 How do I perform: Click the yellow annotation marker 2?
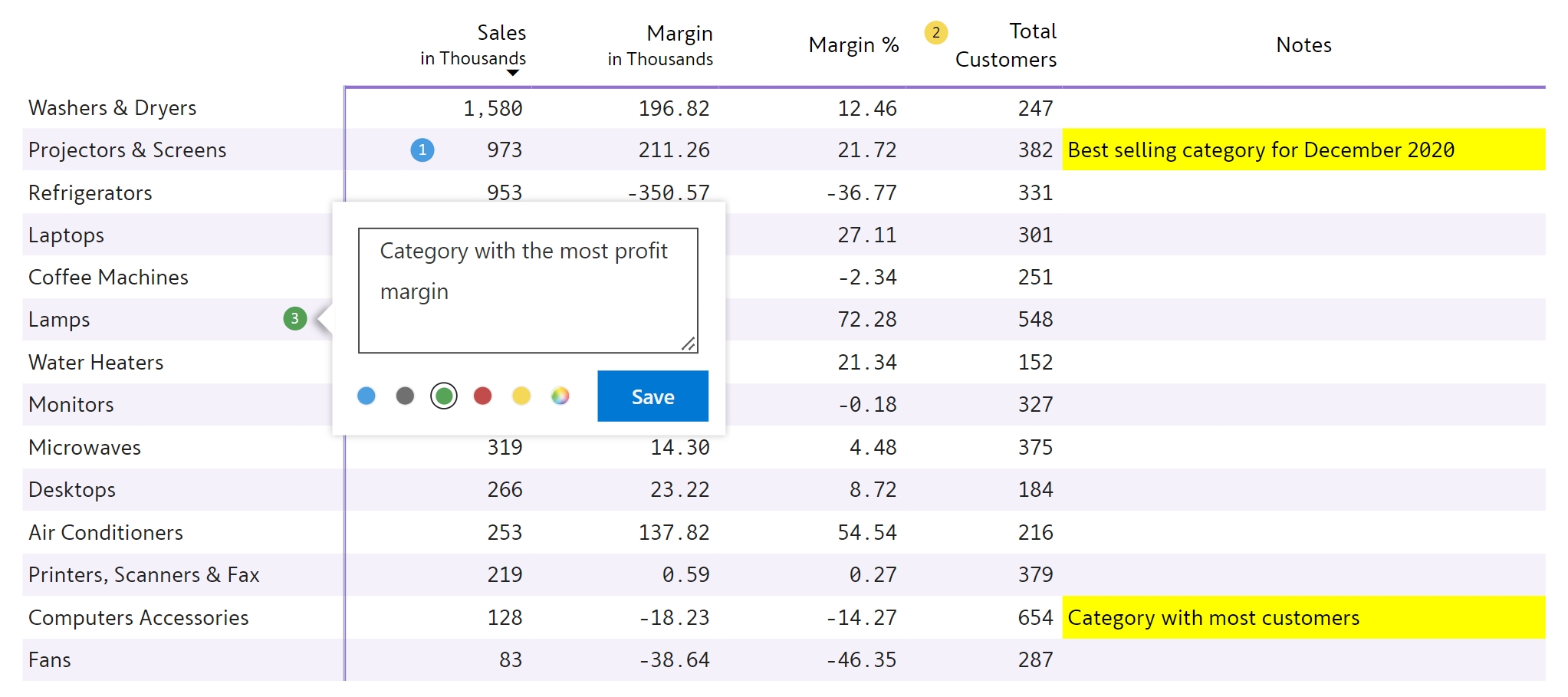(x=935, y=33)
